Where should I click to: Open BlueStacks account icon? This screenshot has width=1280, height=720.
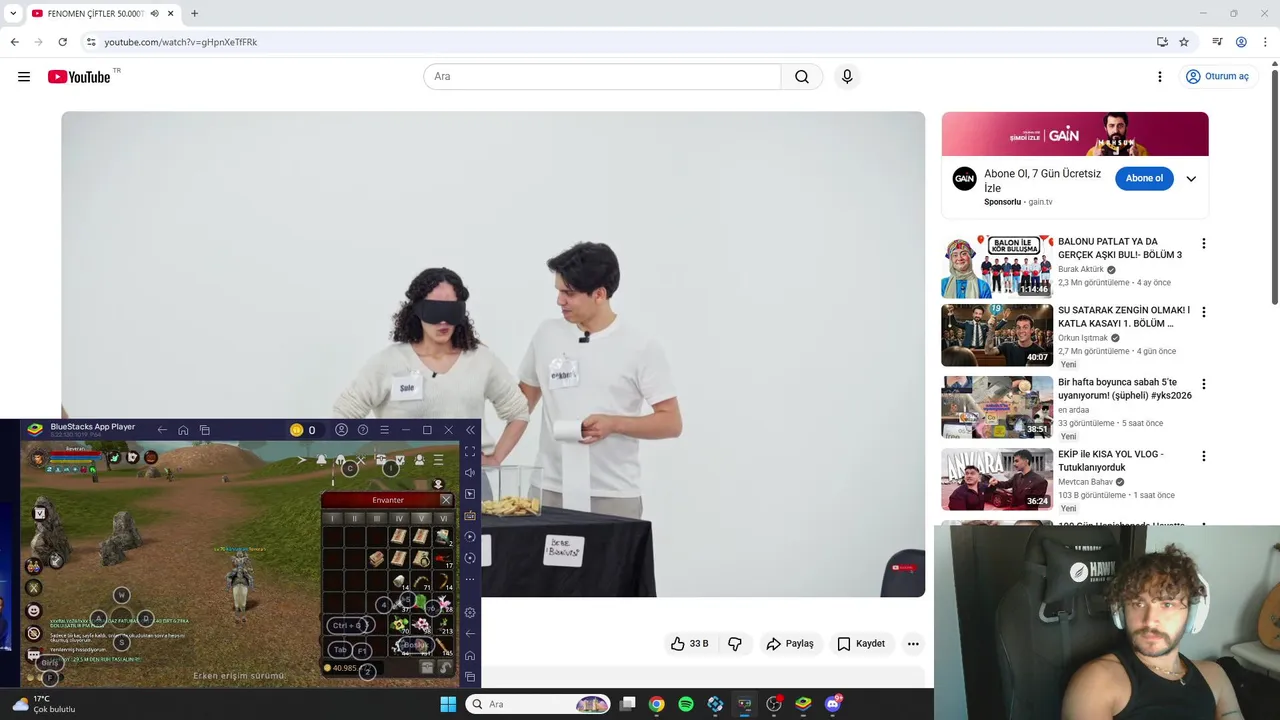[x=341, y=430]
